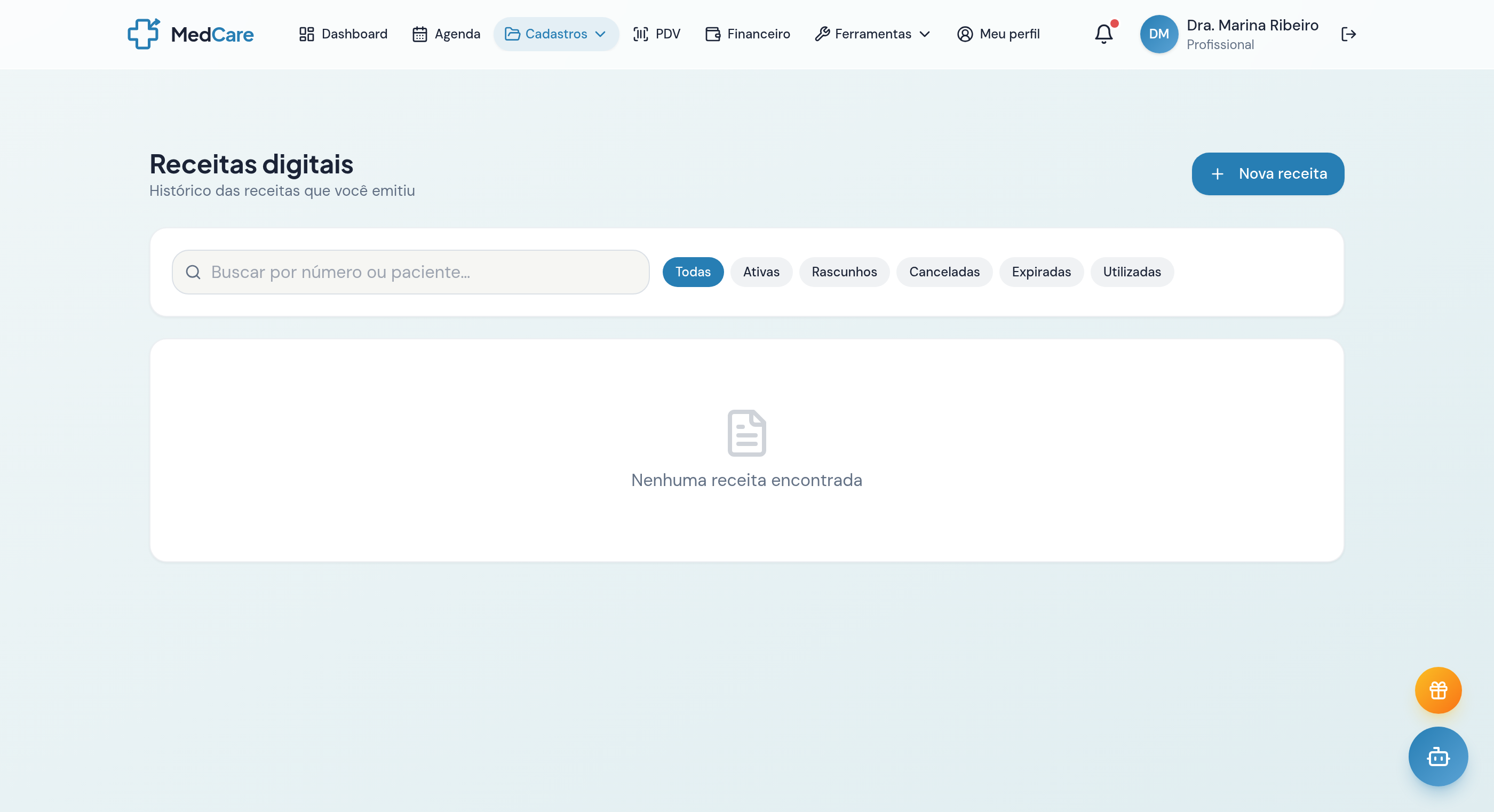Select the Agenda calendar icon

click(x=420, y=34)
